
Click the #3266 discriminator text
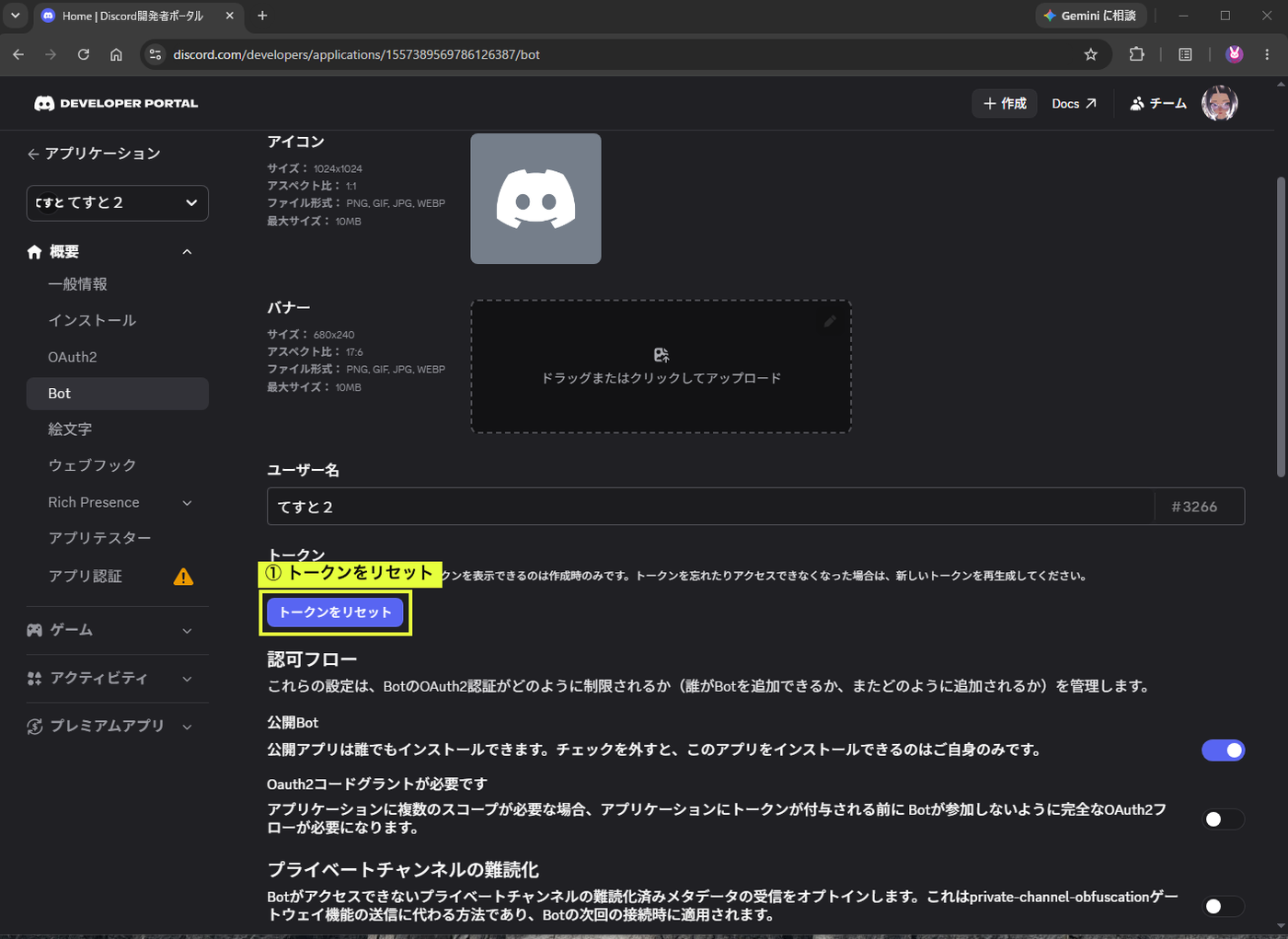(x=1194, y=507)
